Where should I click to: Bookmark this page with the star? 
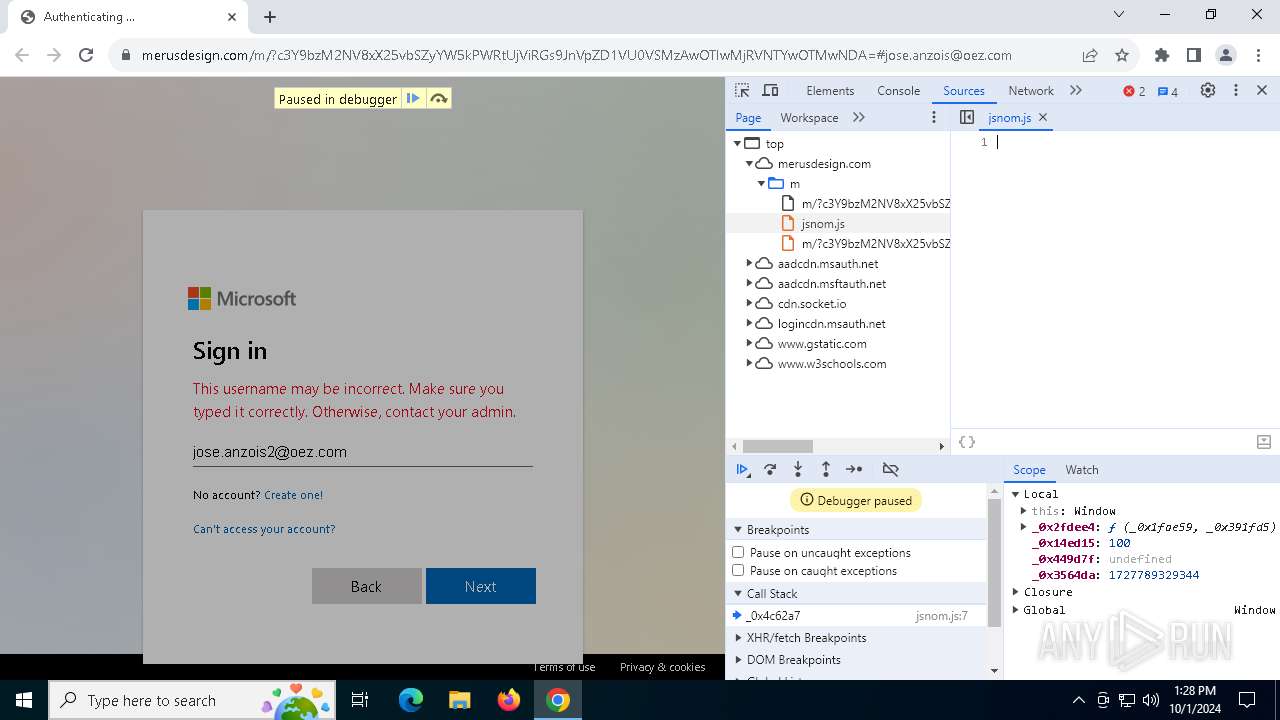(1122, 55)
